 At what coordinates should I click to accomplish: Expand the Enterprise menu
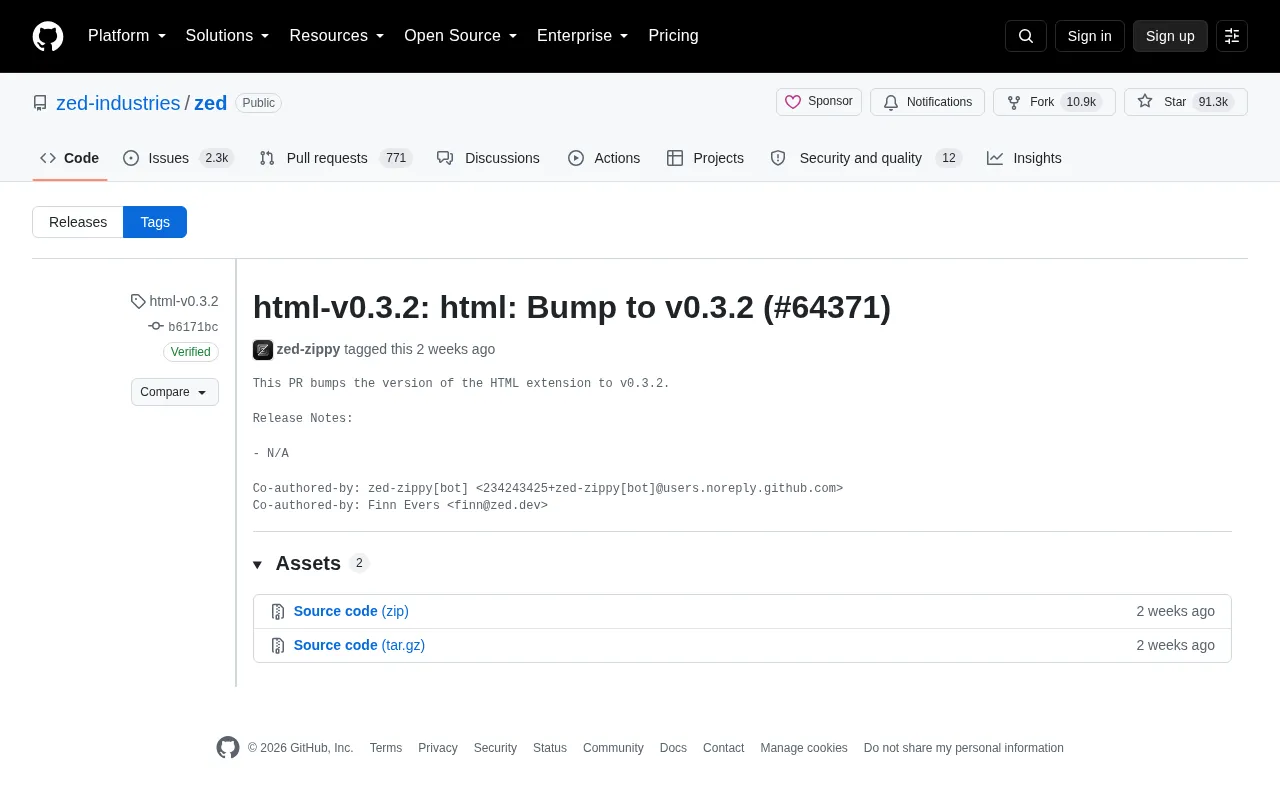[583, 36]
